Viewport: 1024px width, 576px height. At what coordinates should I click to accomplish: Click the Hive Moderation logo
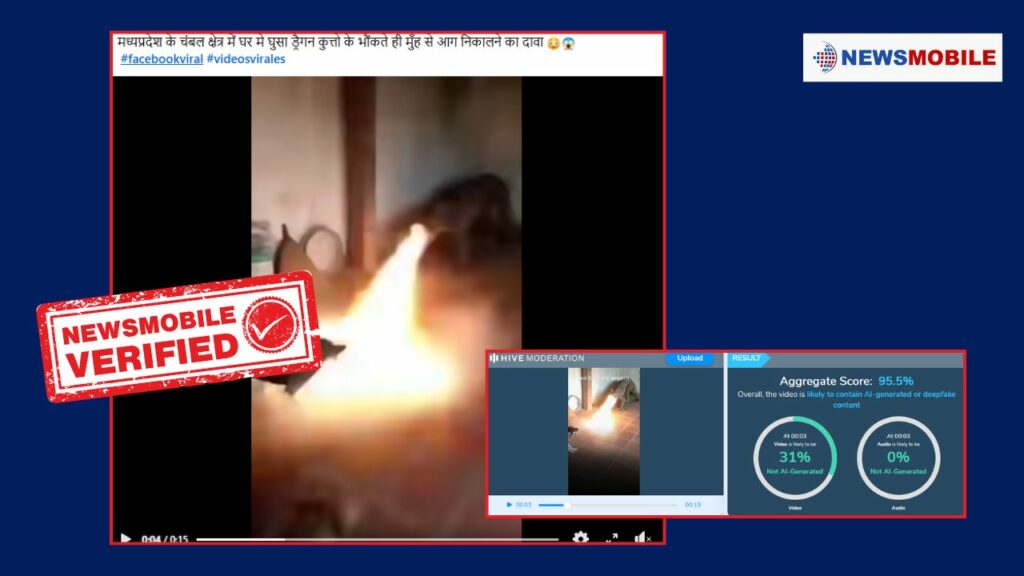tap(536, 358)
